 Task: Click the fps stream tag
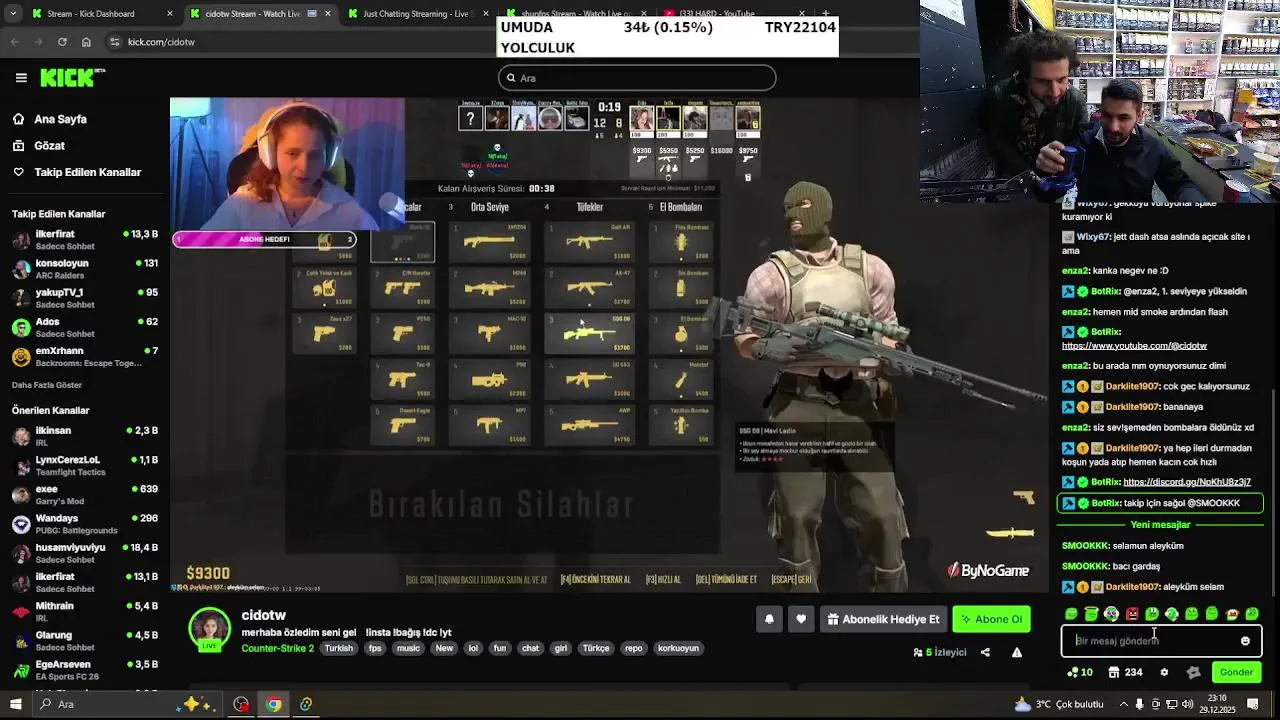click(375, 648)
